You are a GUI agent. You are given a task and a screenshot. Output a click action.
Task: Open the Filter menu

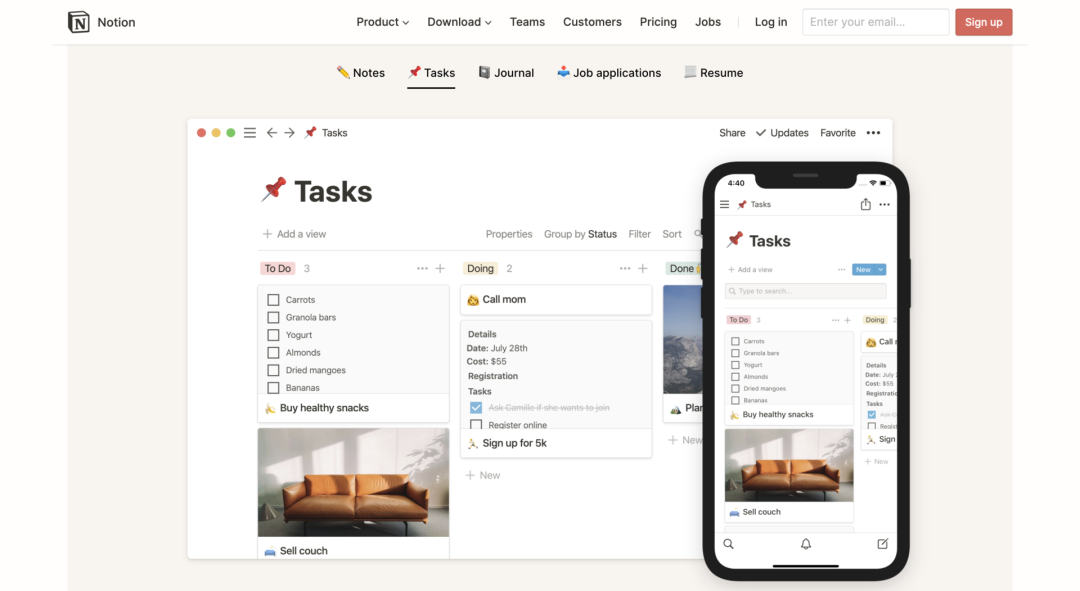coord(639,234)
